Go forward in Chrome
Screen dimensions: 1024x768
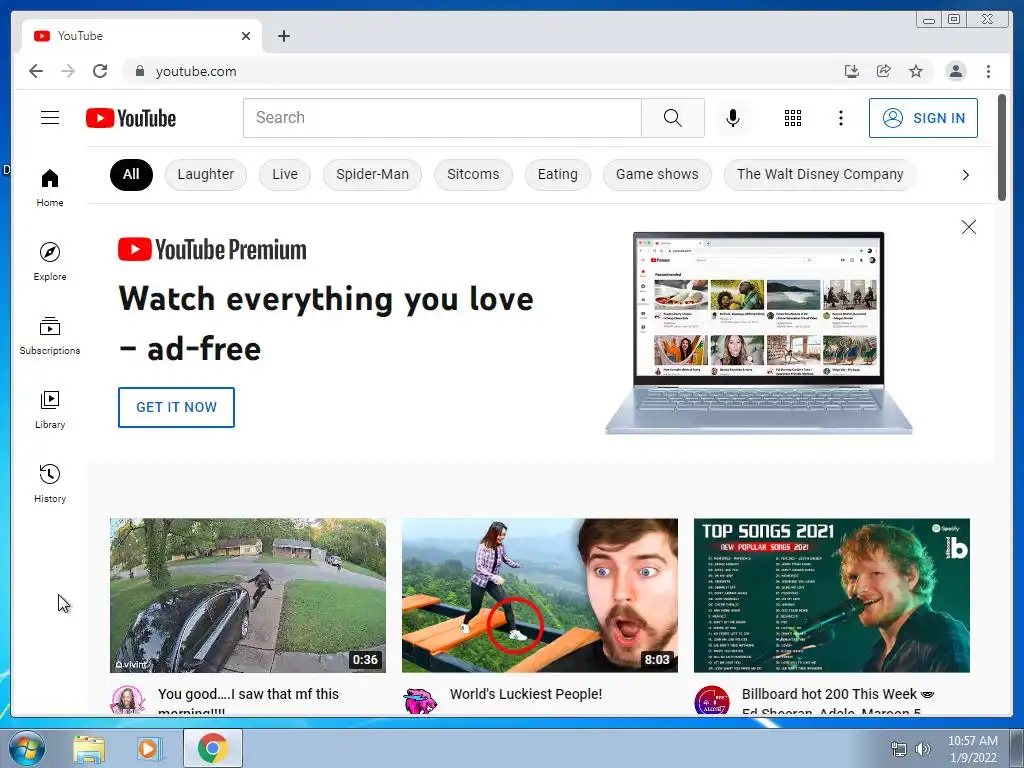click(68, 71)
